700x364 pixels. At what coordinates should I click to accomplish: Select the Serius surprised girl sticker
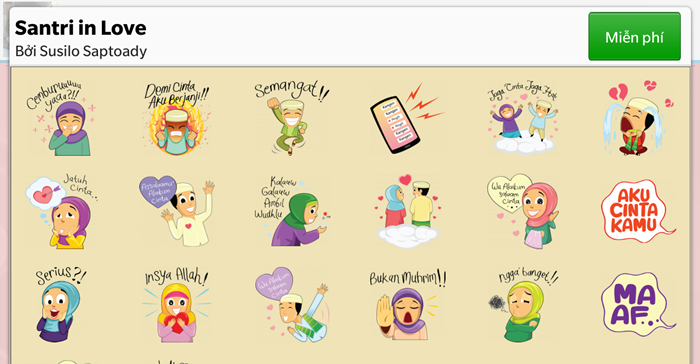coord(60,305)
